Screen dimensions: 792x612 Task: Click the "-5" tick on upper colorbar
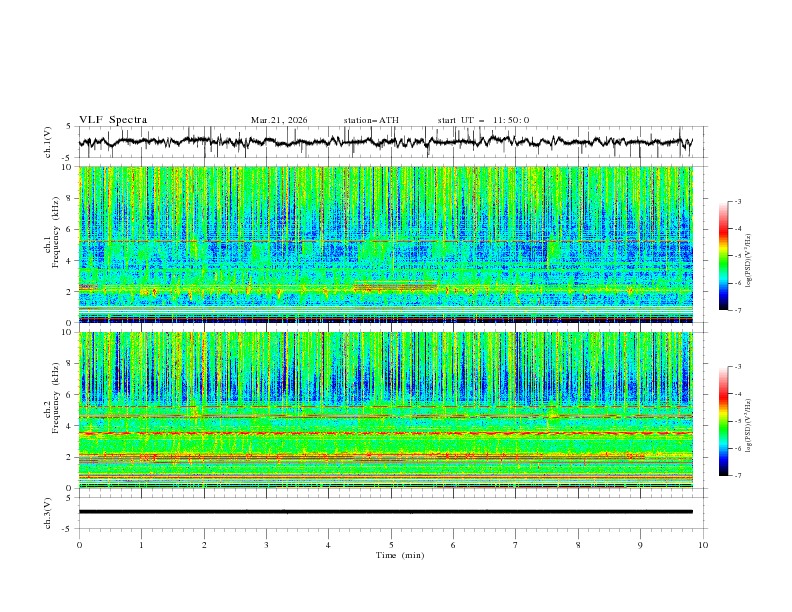(x=737, y=256)
